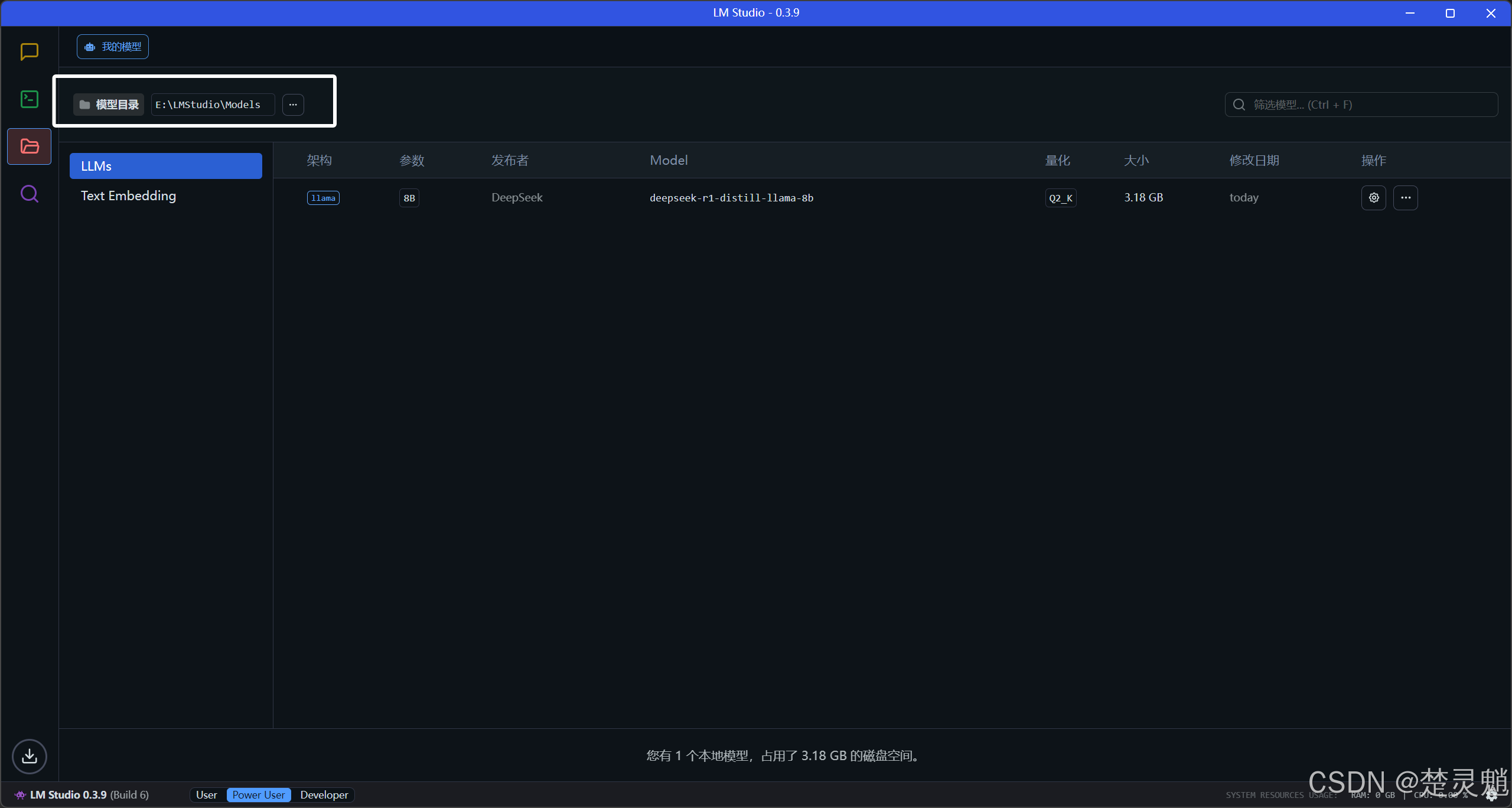
Task: Sort by 修改日期 column header
Action: 1254,160
